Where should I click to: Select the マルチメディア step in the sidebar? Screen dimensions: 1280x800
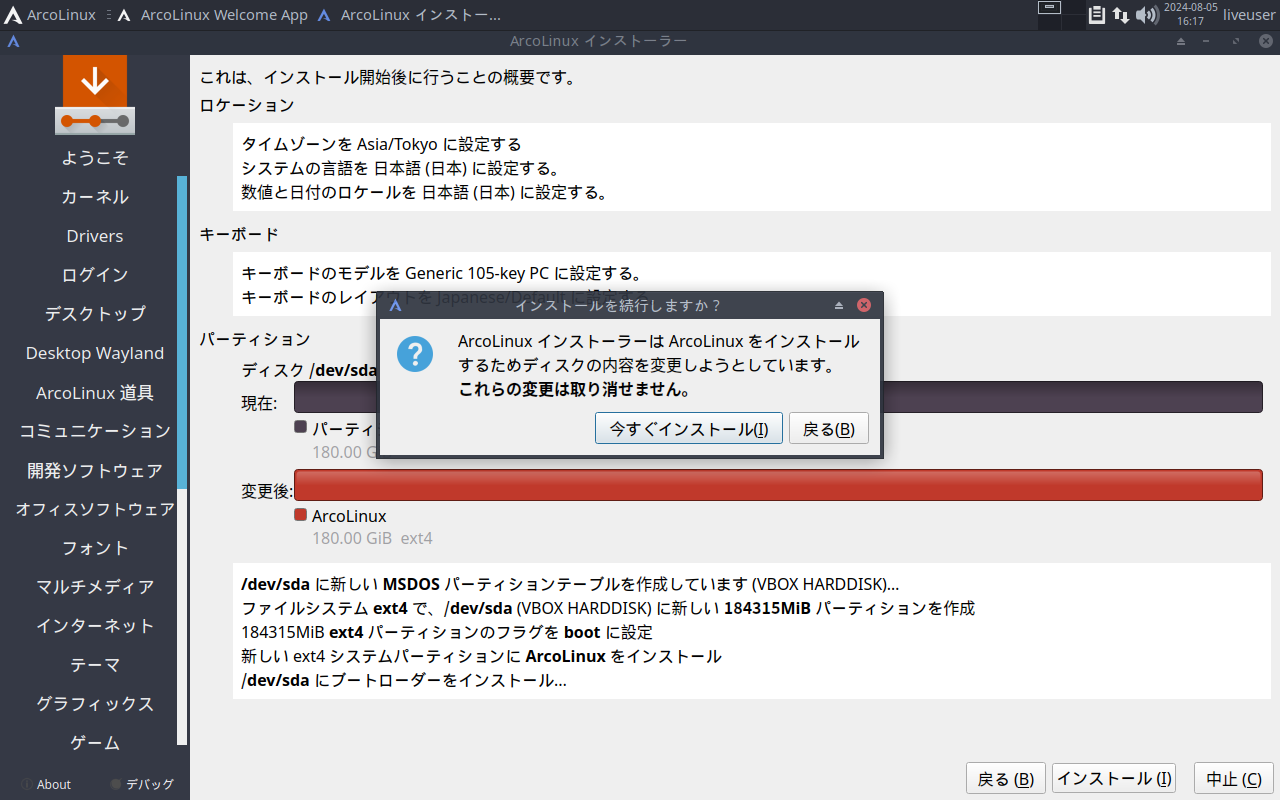pyautogui.click(x=95, y=587)
